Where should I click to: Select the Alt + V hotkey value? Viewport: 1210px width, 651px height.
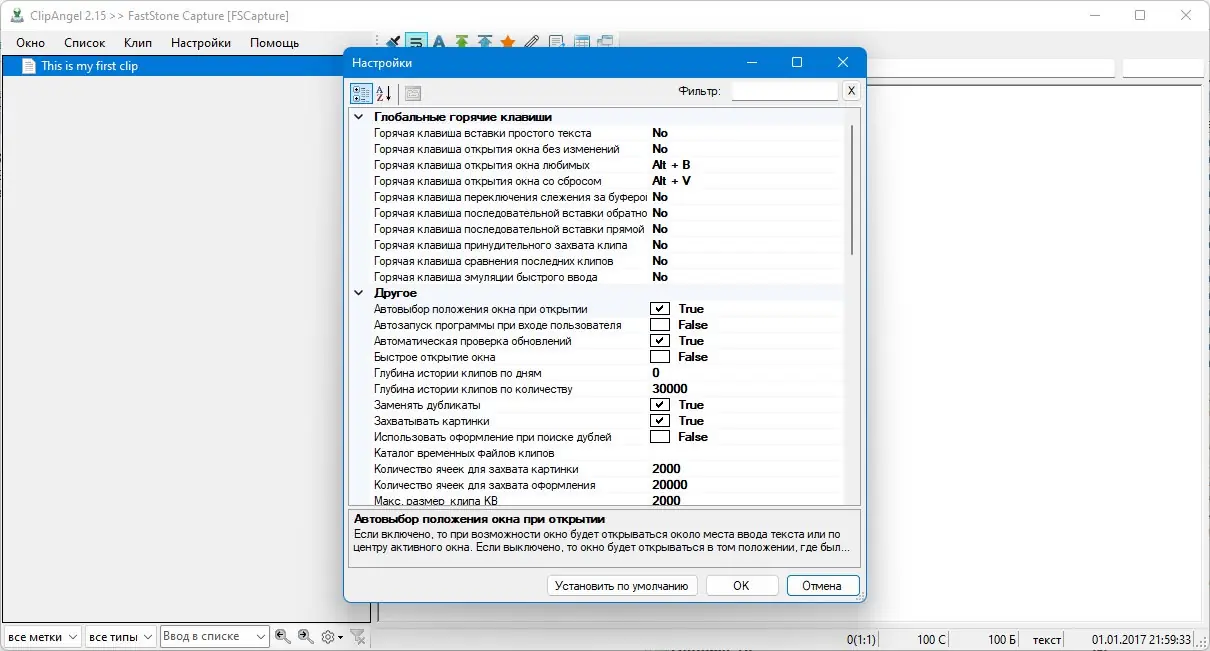671,181
